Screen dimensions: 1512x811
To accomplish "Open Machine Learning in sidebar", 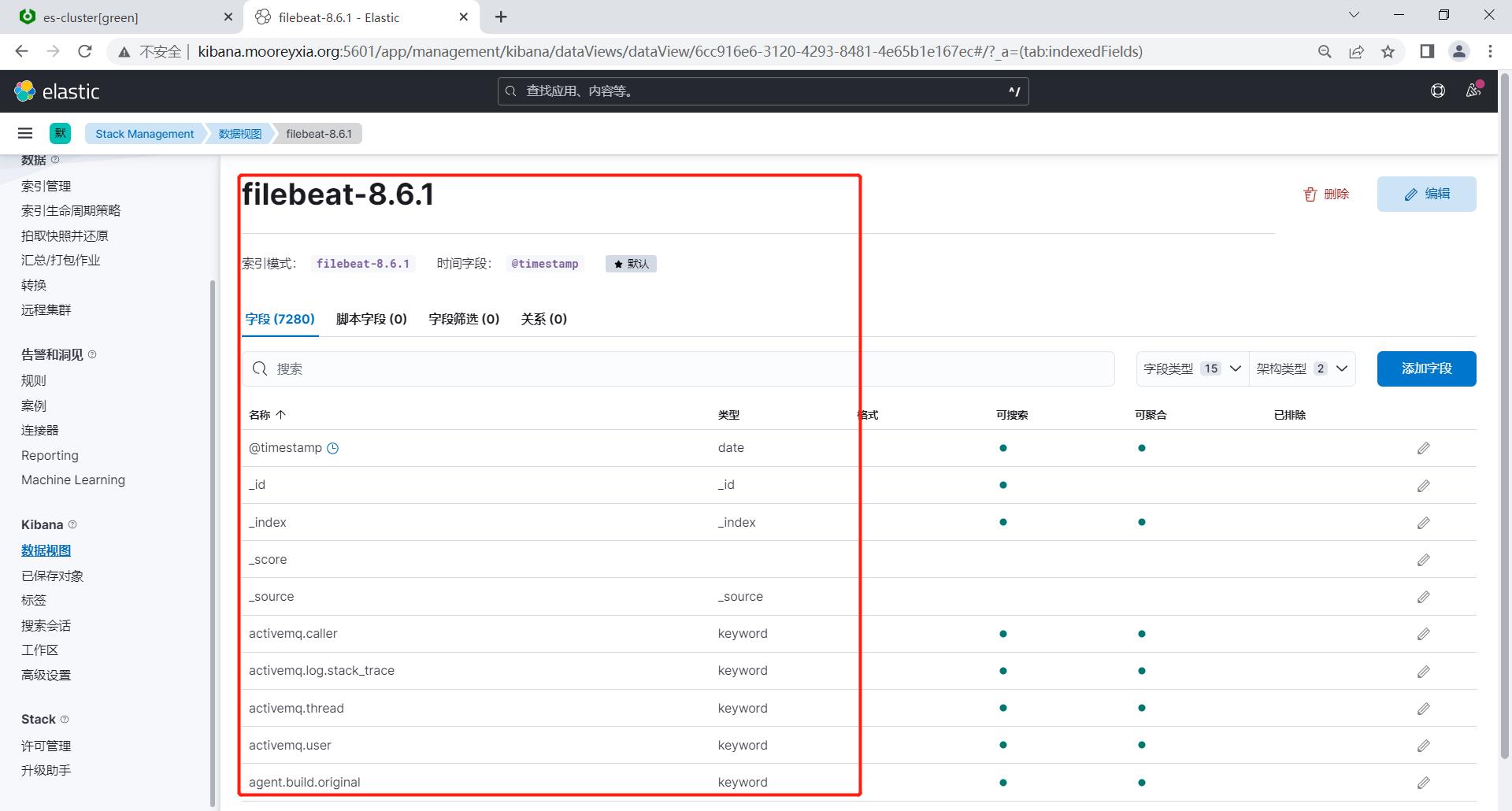I will [x=73, y=480].
